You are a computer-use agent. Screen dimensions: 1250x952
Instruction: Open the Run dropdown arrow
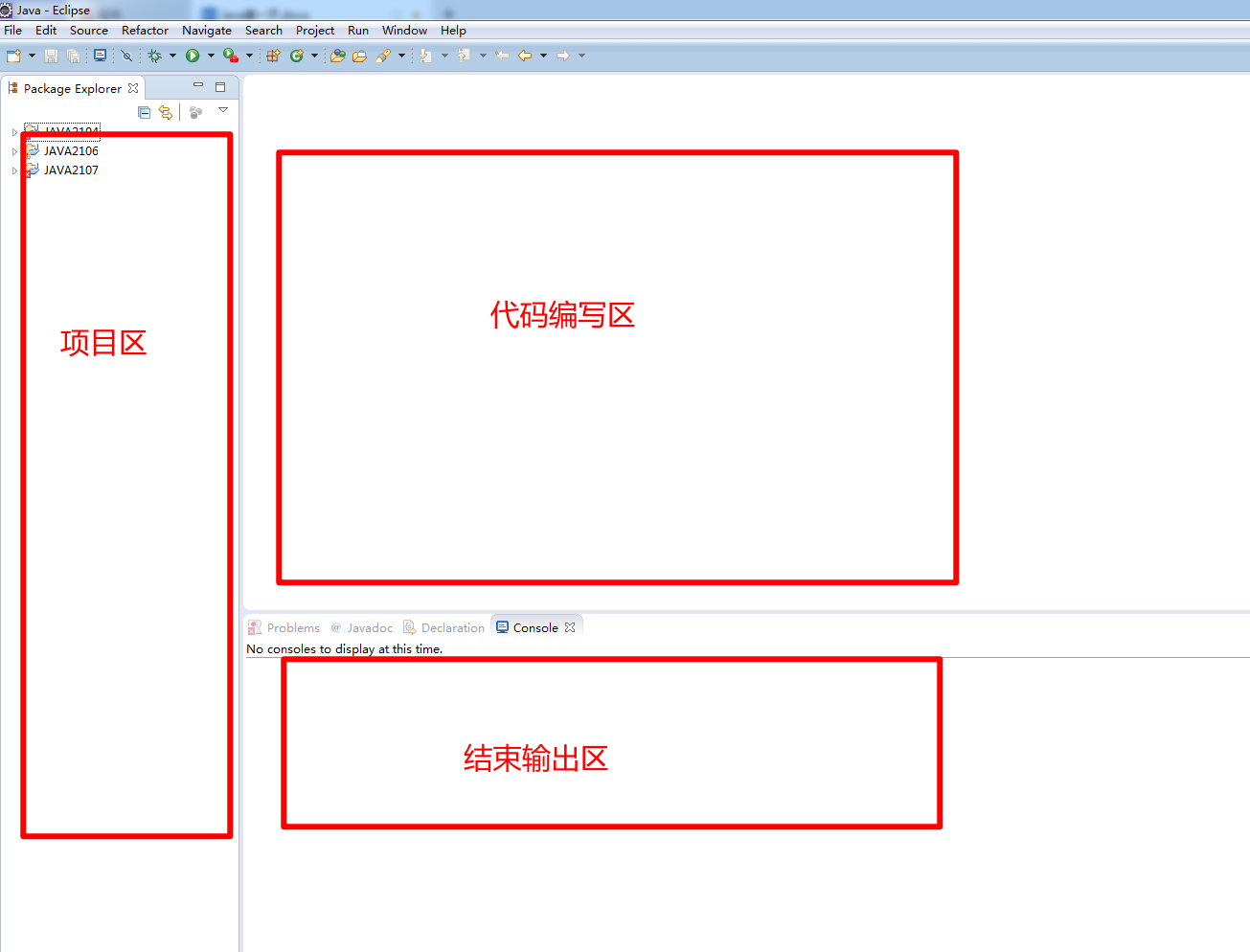click(x=211, y=56)
